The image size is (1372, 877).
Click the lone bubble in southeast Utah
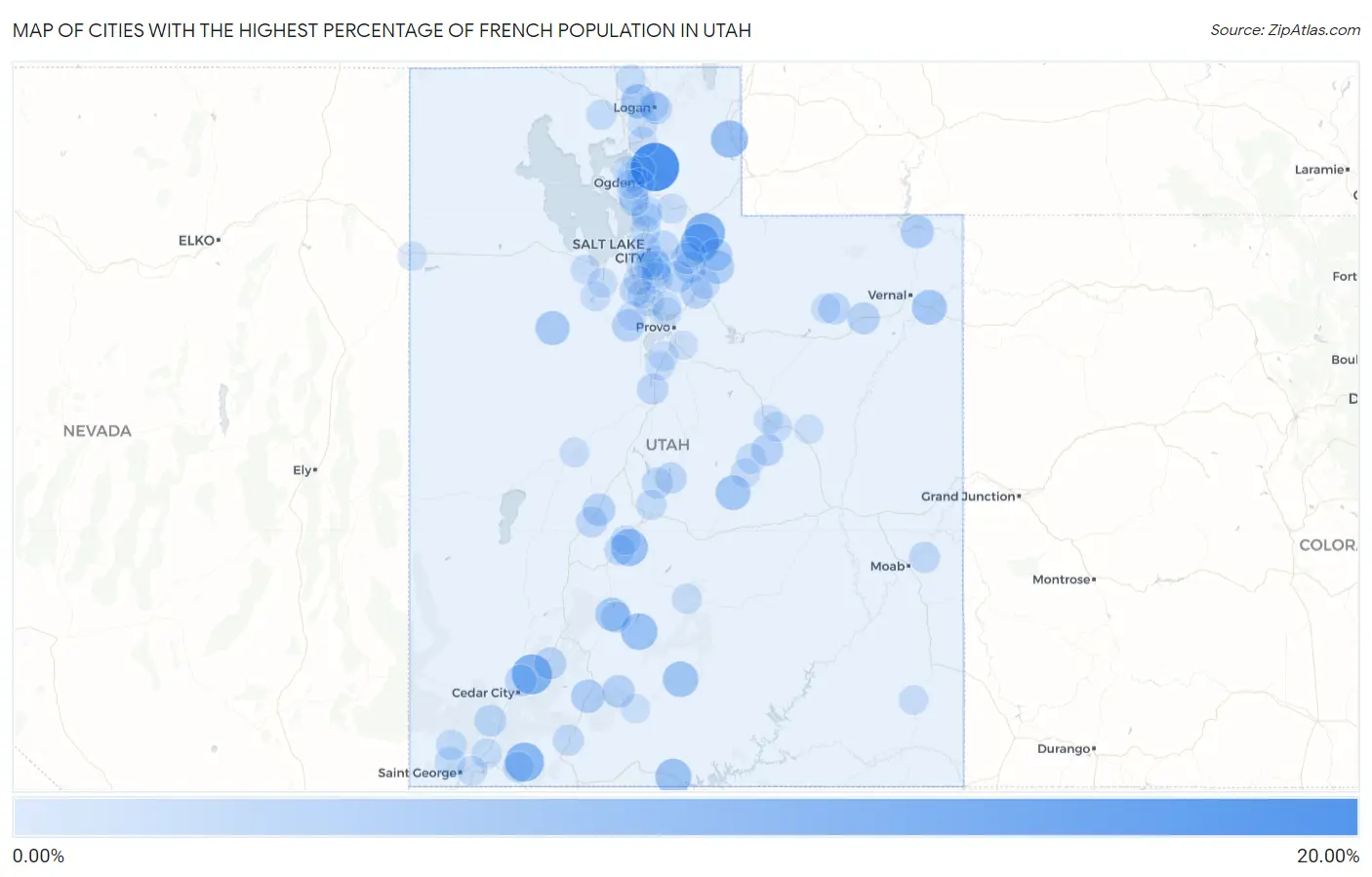point(913,699)
